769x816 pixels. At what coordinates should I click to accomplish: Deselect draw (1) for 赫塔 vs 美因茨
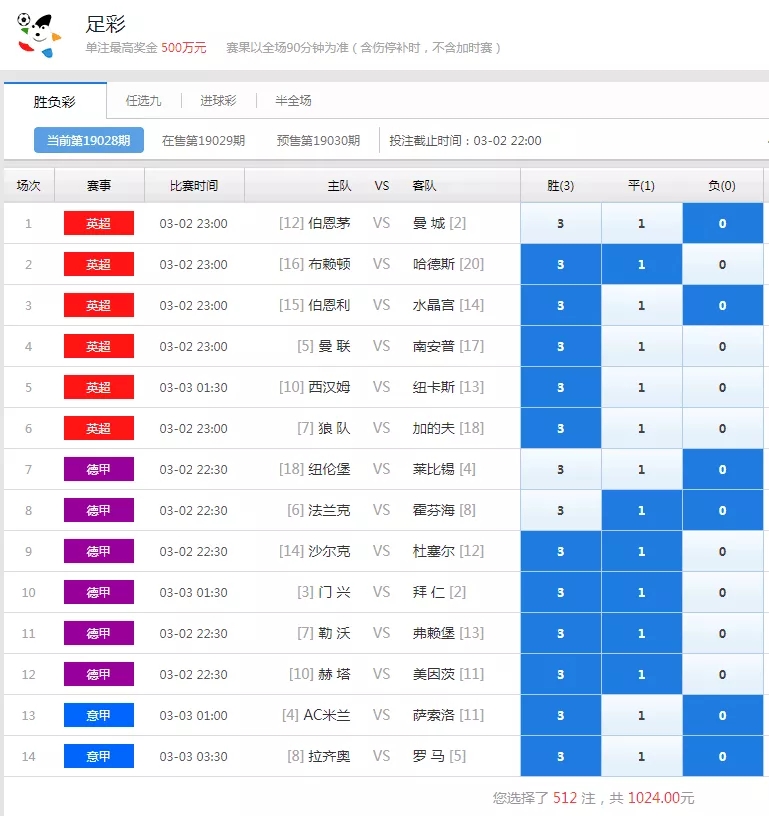pos(642,674)
